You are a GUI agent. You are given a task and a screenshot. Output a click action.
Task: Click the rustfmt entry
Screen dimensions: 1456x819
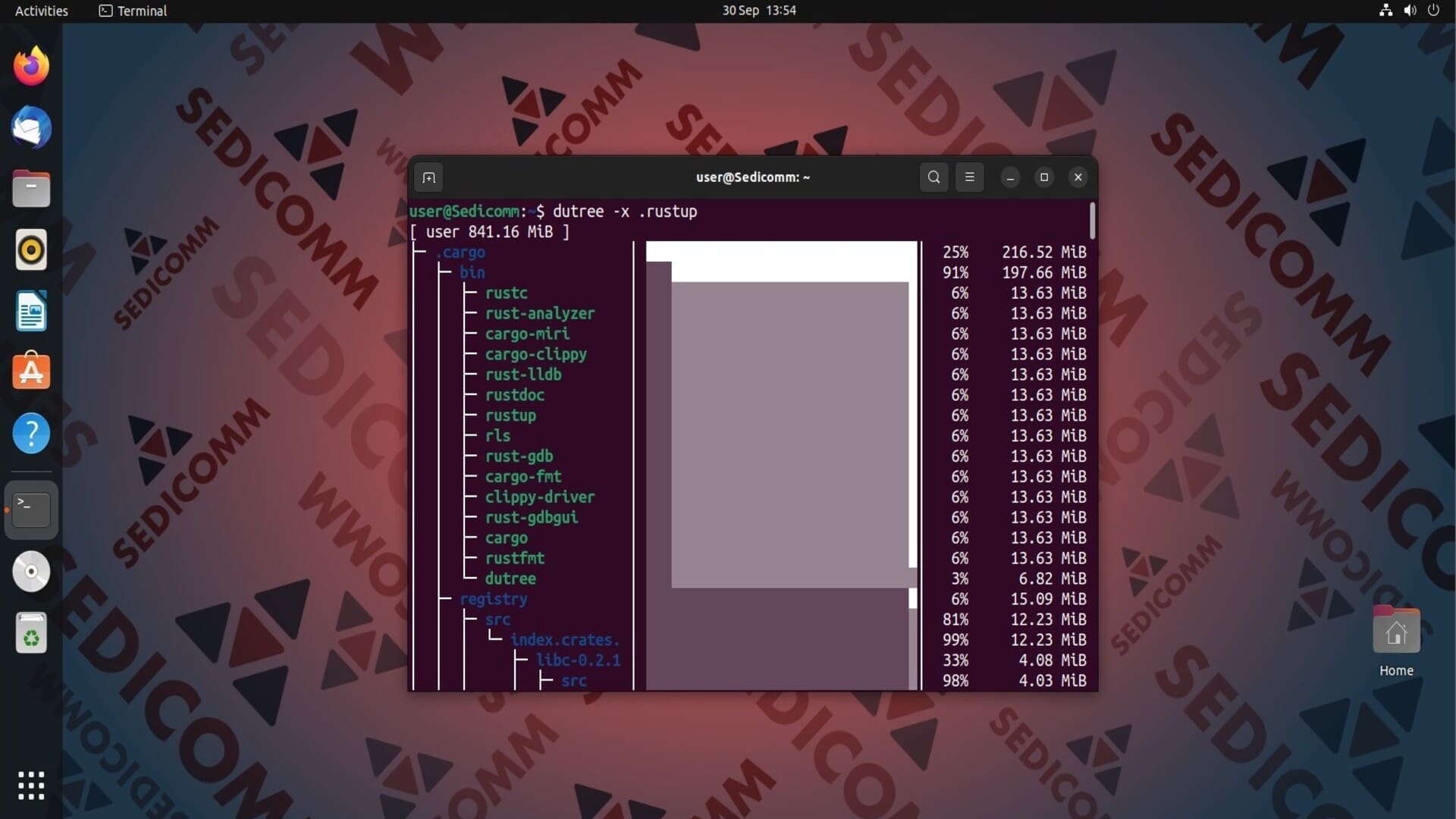514,558
